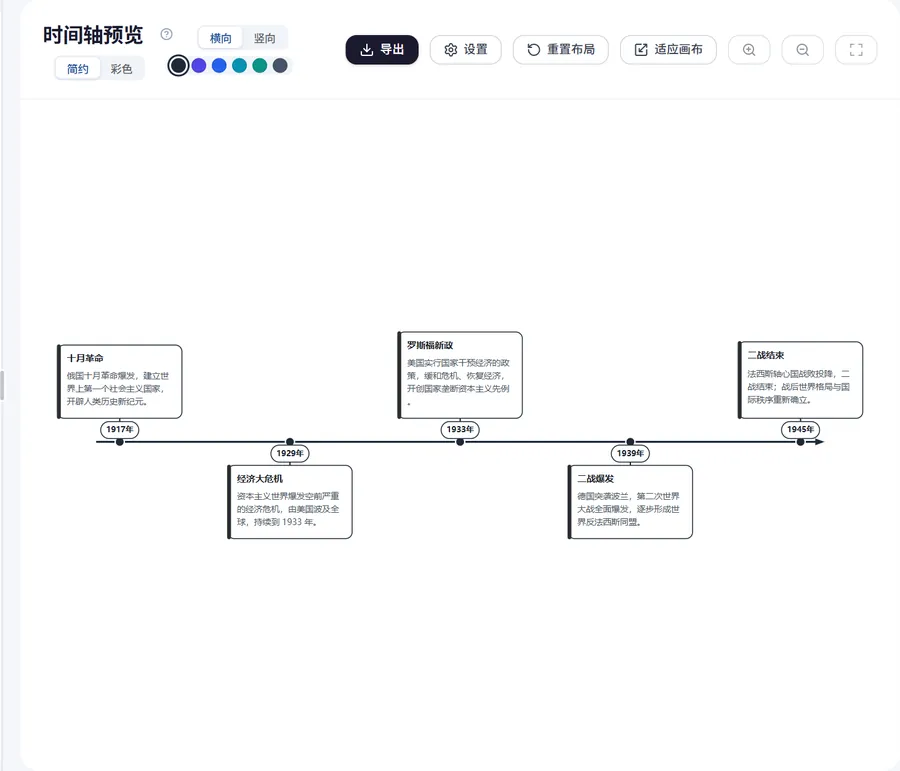Click the 经济大危机 event card
900x771 pixels.
point(290,502)
